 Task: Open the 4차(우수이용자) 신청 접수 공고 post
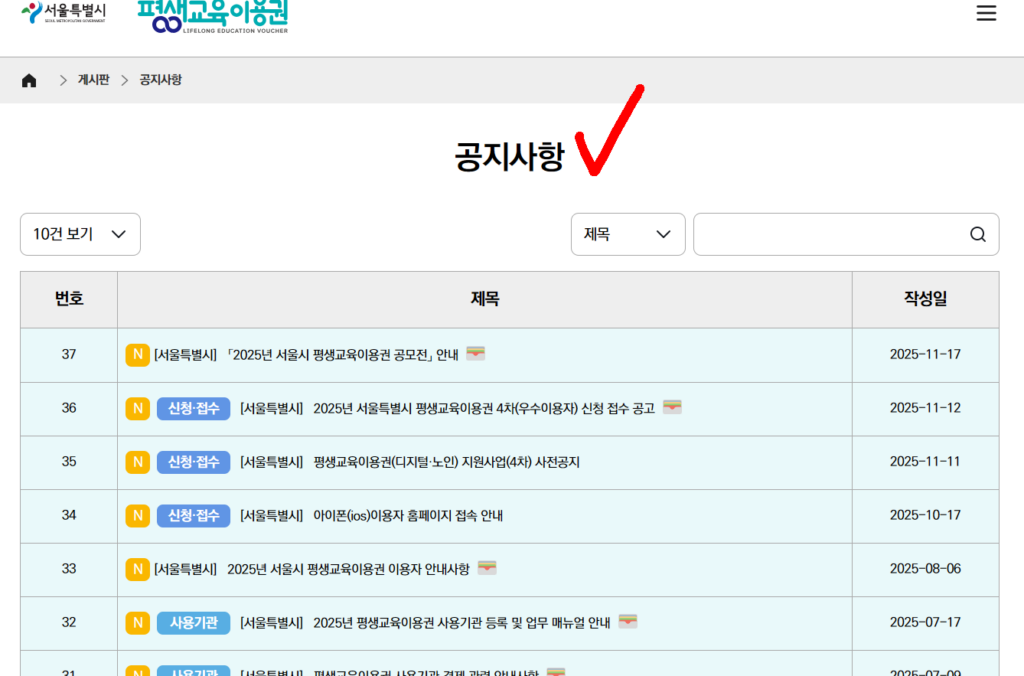pos(483,408)
